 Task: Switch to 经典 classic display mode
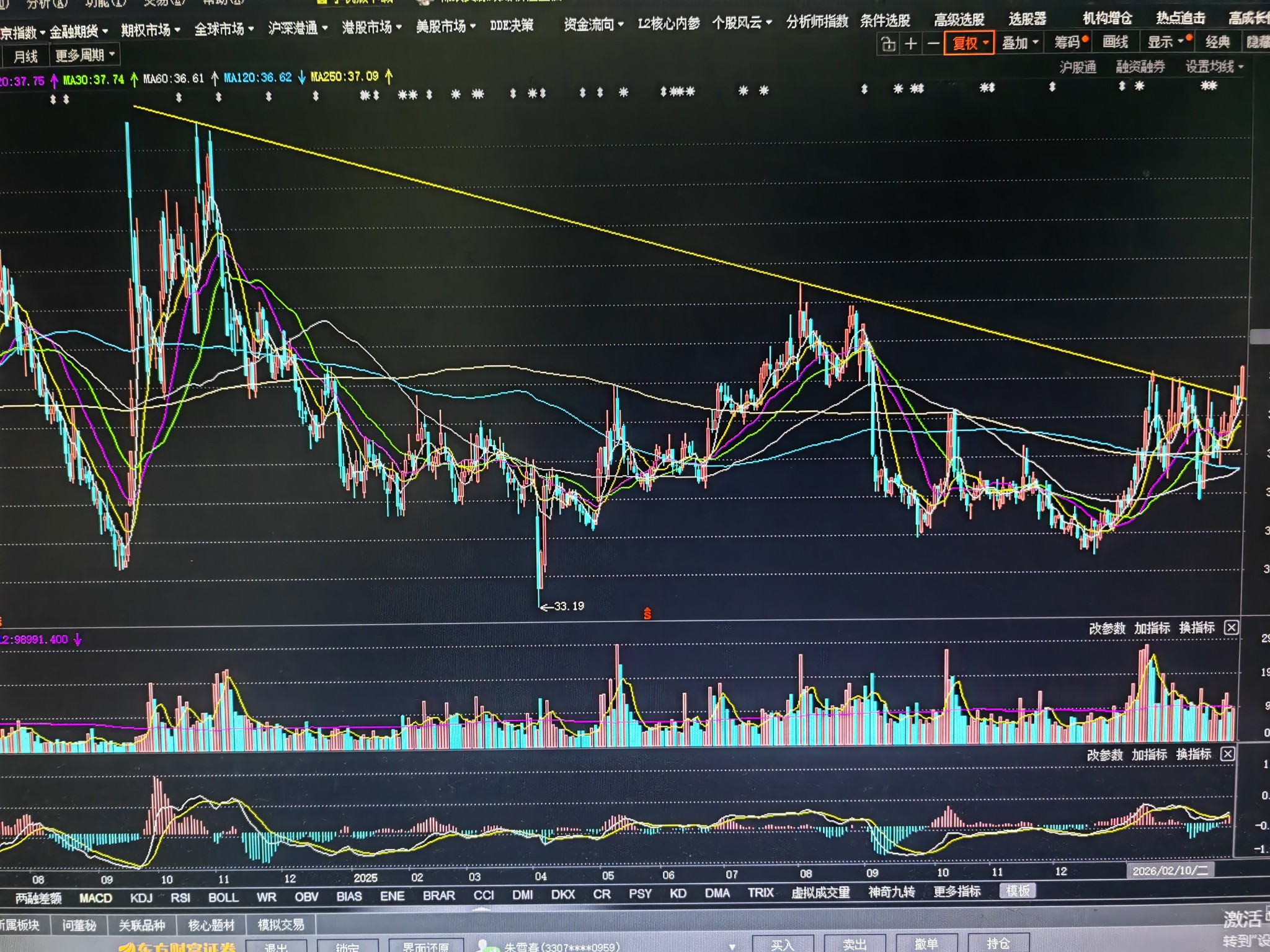click(x=1217, y=42)
